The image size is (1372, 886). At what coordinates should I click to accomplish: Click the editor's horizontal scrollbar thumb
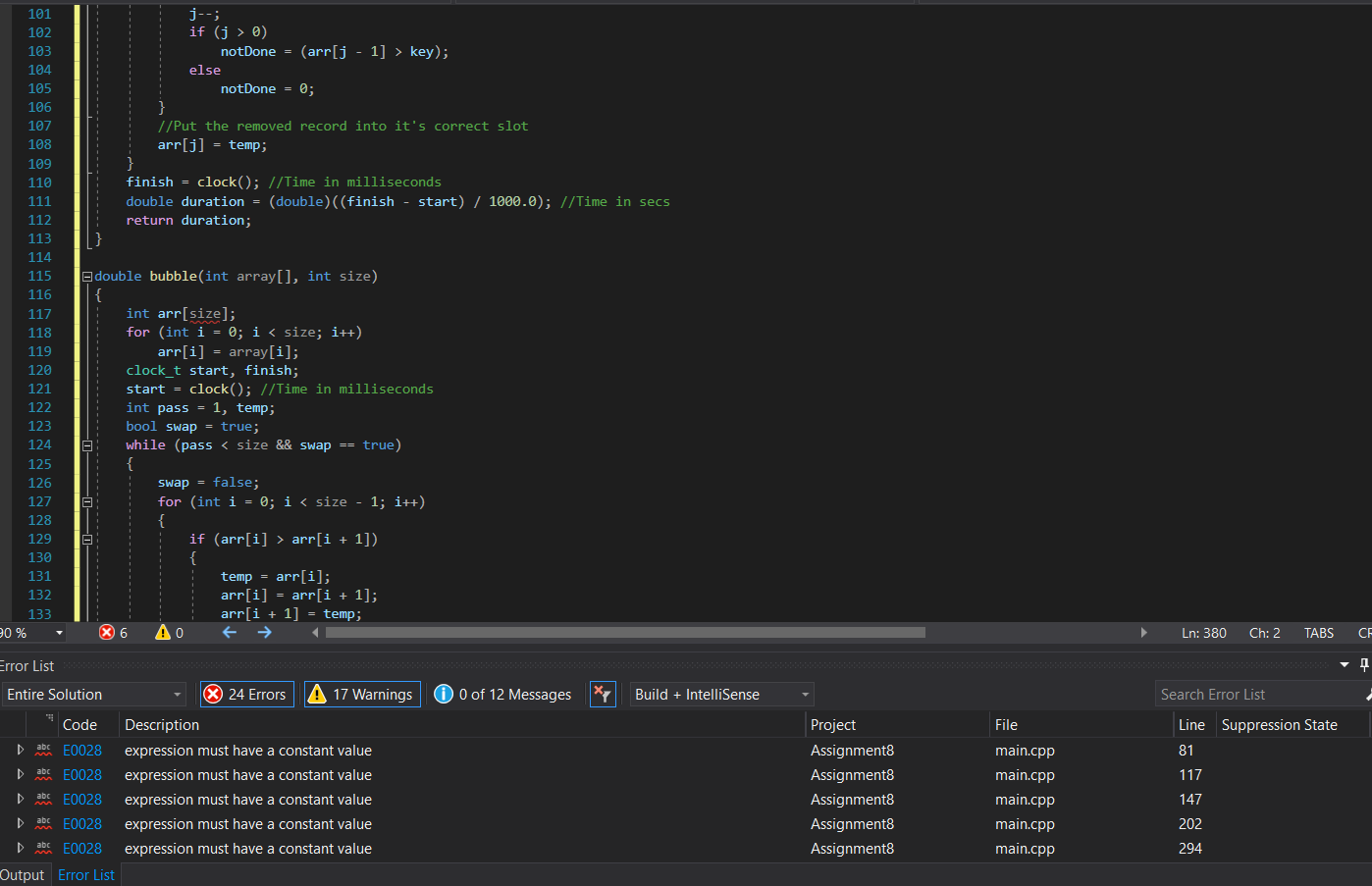point(625,633)
